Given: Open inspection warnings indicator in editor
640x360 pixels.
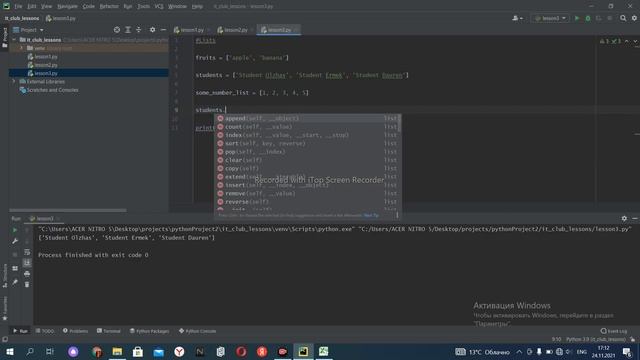Looking at the screenshot, I should (x=610, y=41).
